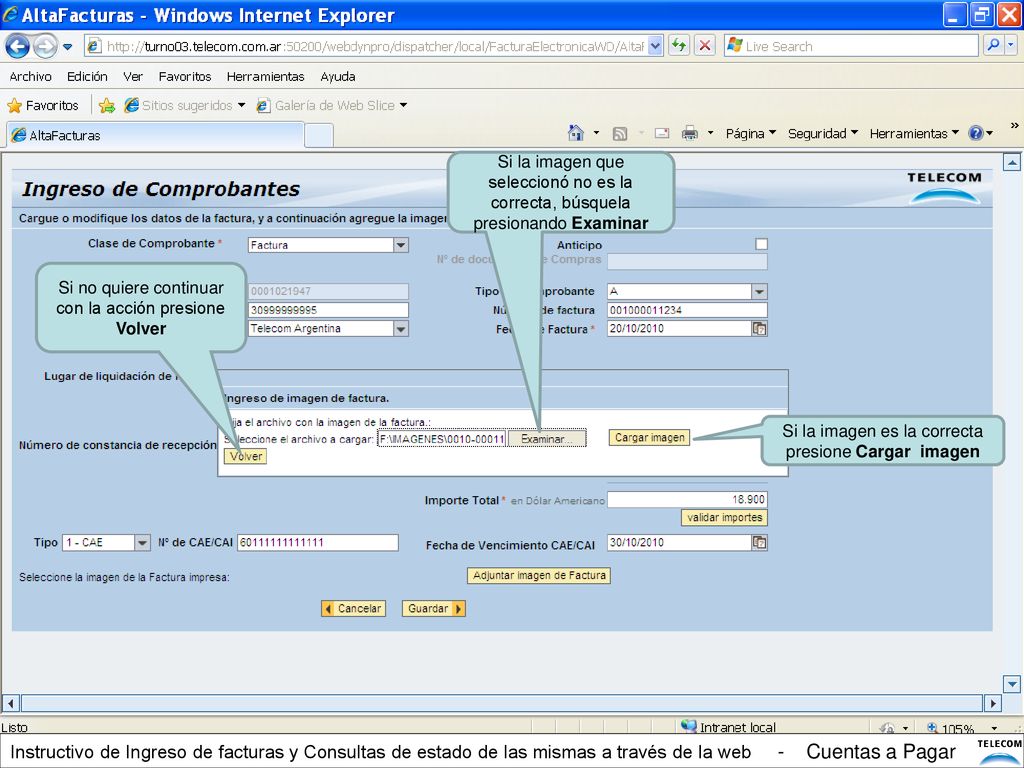Click the Número de factura field
The image size is (1024, 768).
pyautogui.click(x=687, y=310)
